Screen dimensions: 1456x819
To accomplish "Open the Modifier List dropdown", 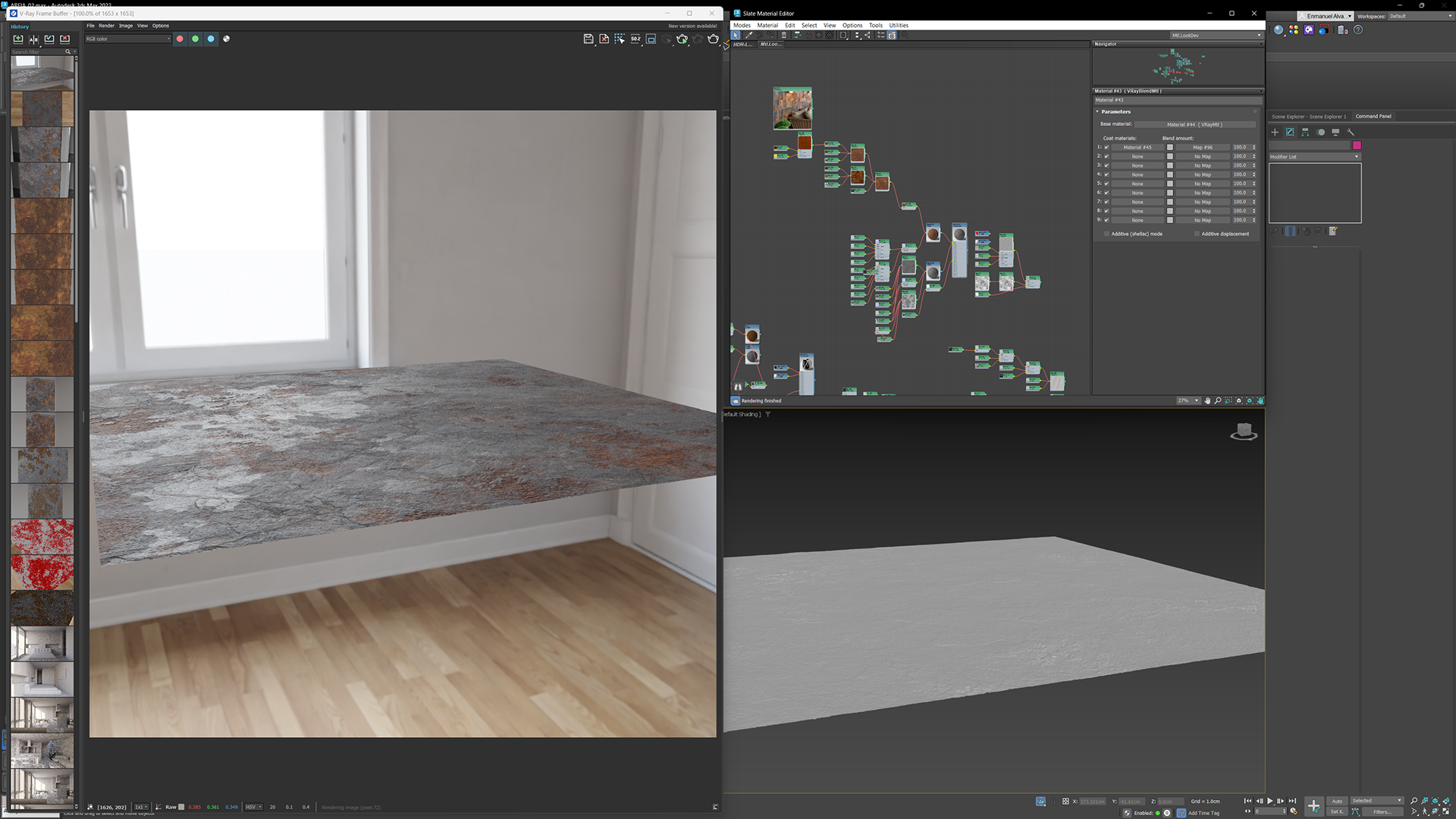I will pyautogui.click(x=1314, y=157).
